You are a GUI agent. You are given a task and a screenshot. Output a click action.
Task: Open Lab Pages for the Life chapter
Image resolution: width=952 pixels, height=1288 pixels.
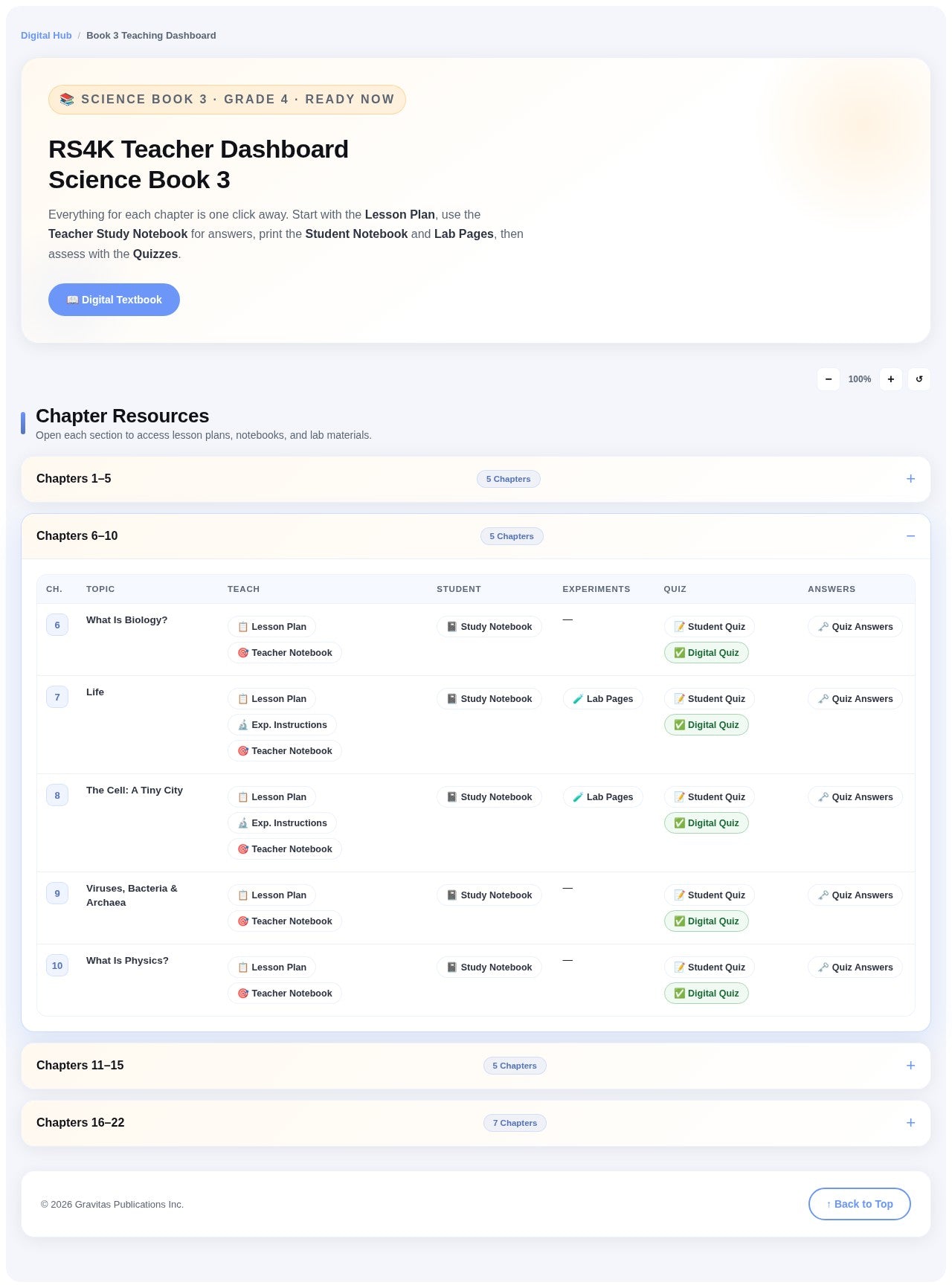pyautogui.click(x=603, y=699)
